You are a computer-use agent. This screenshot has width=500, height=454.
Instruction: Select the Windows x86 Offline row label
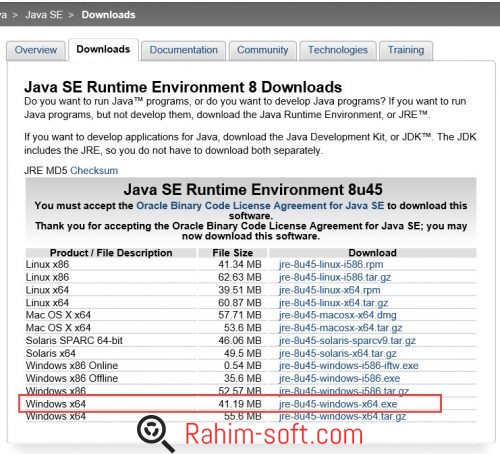click(72, 378)
